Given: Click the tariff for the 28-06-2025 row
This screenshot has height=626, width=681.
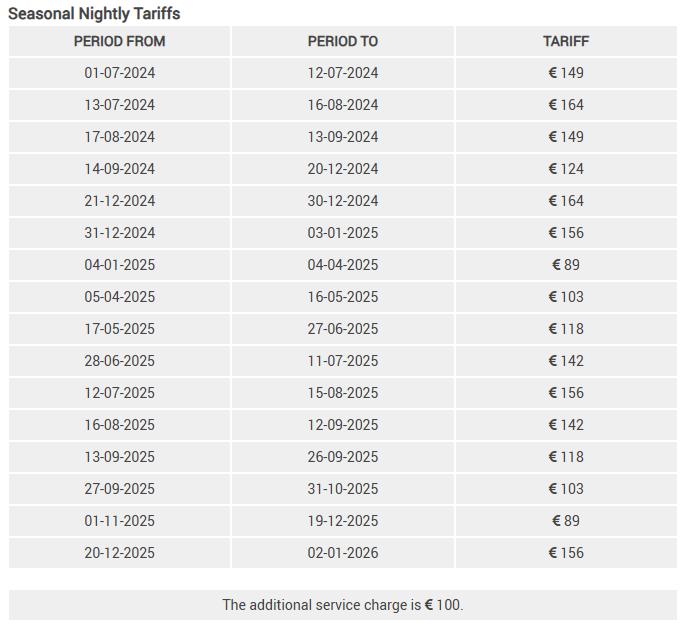Looking at the screenshot, I should [x=566, y=361].
